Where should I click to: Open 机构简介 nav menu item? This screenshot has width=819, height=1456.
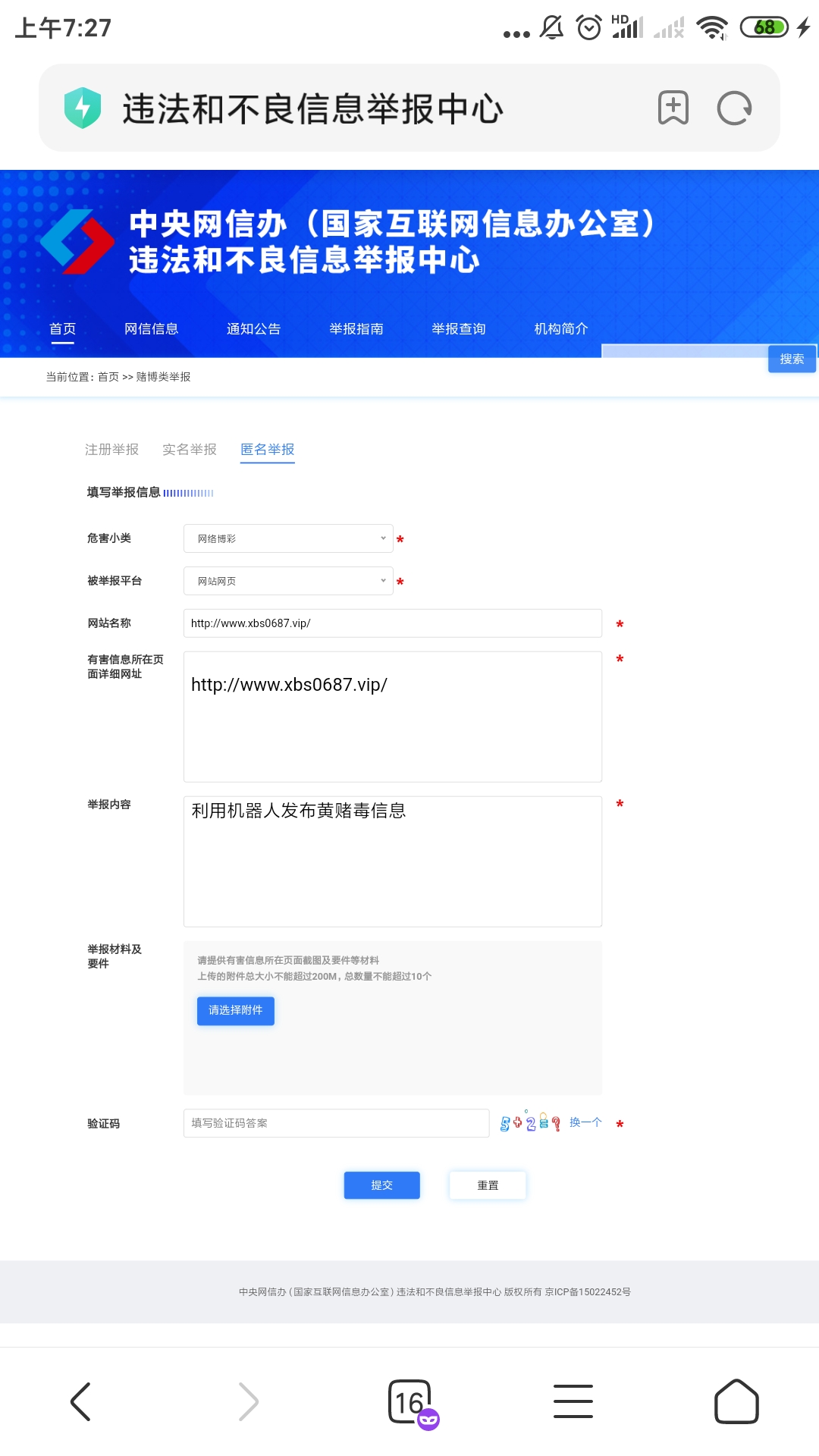click(x=561, y=328)
